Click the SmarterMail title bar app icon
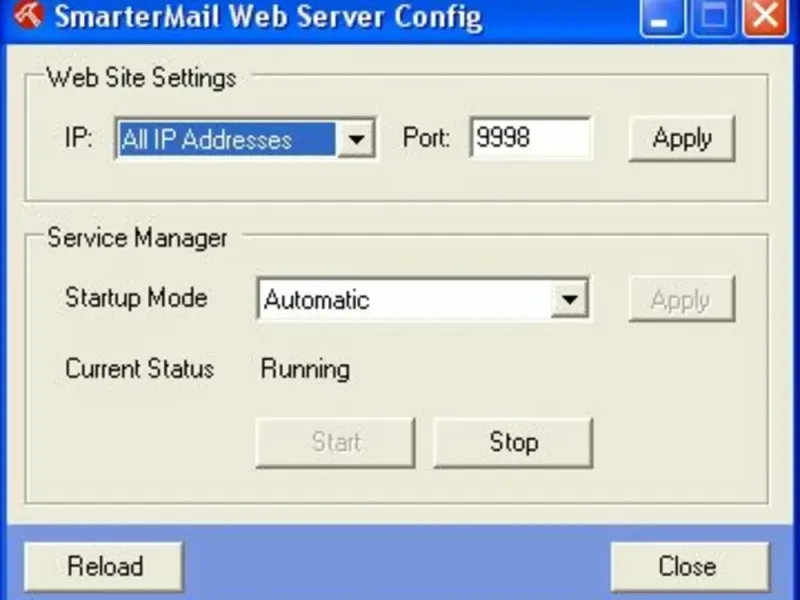Screen dimensions: 800x600 [29, 14]
